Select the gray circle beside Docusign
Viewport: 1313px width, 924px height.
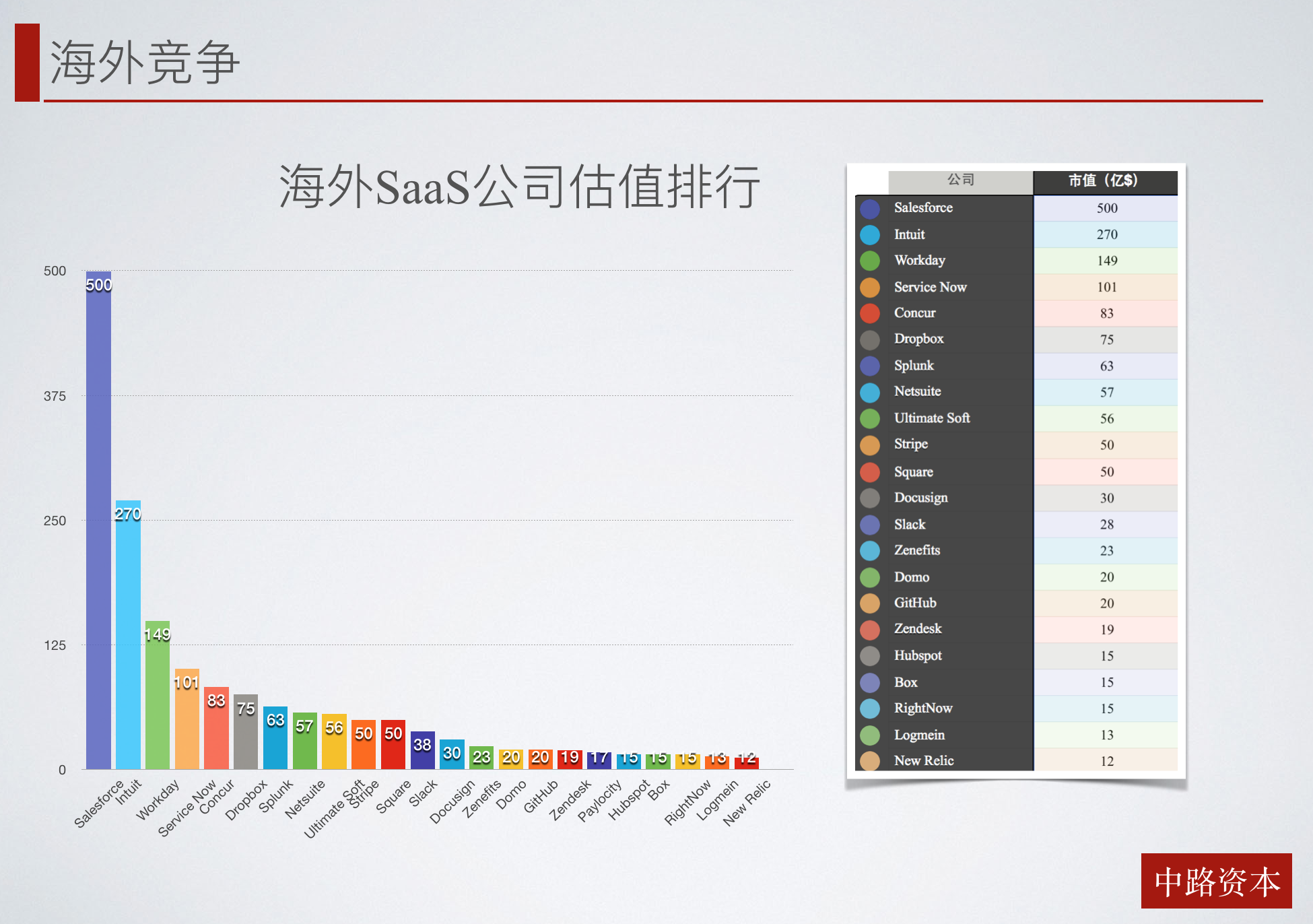(870, 498)
